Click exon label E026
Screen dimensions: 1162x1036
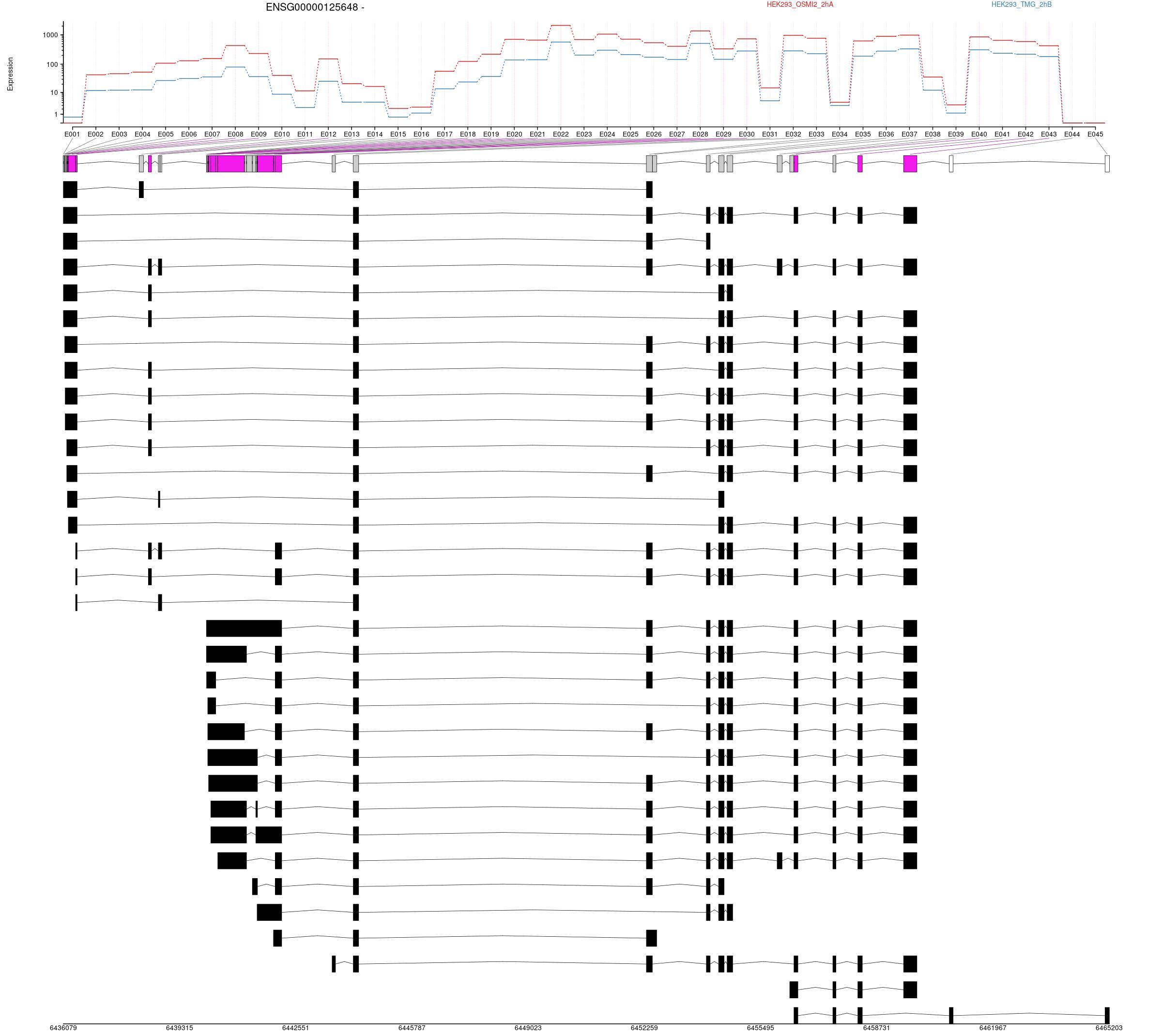654,134
